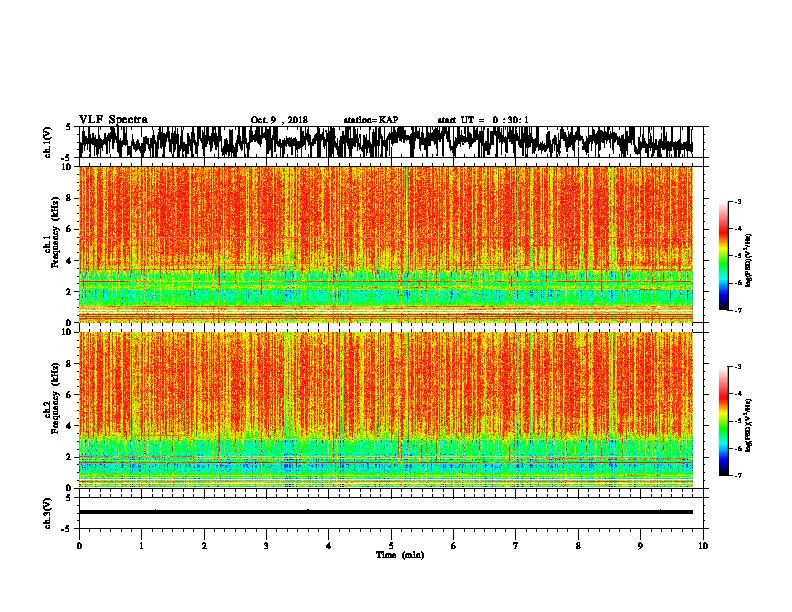Click the "-7" label on ch.2 color scale
The width and height of the screenshot is (792, 612).
click(x=738, y=475)
